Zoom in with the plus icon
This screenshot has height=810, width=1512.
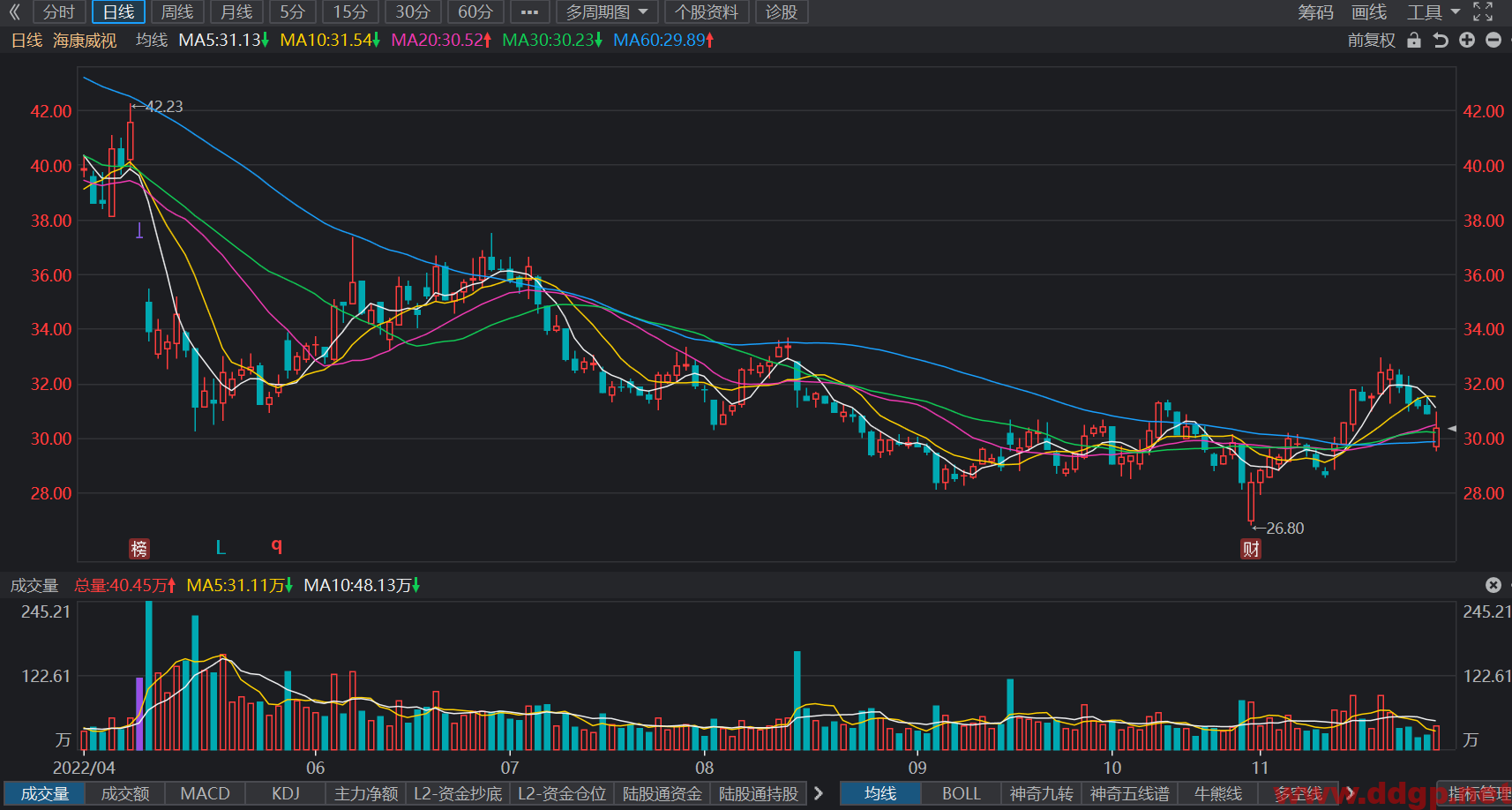click(1467, 40)
